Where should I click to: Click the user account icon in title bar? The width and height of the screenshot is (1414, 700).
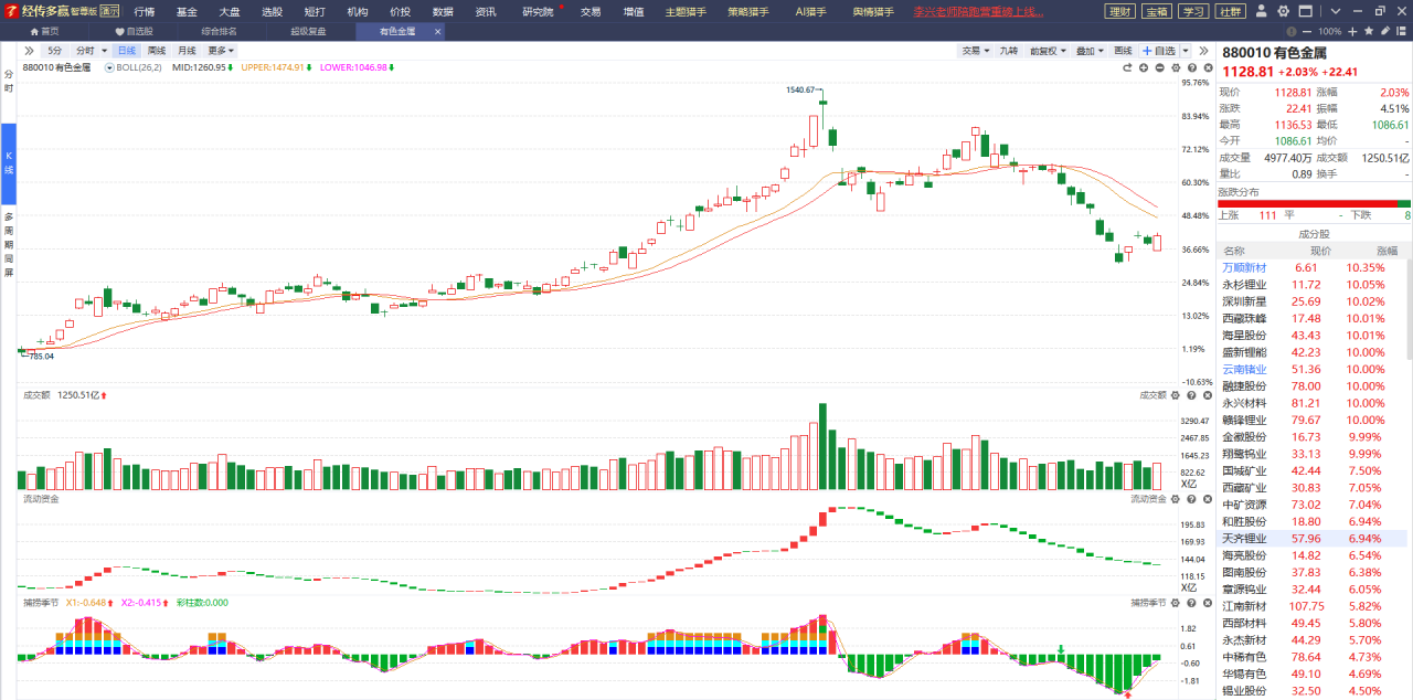coord(1258,11)
